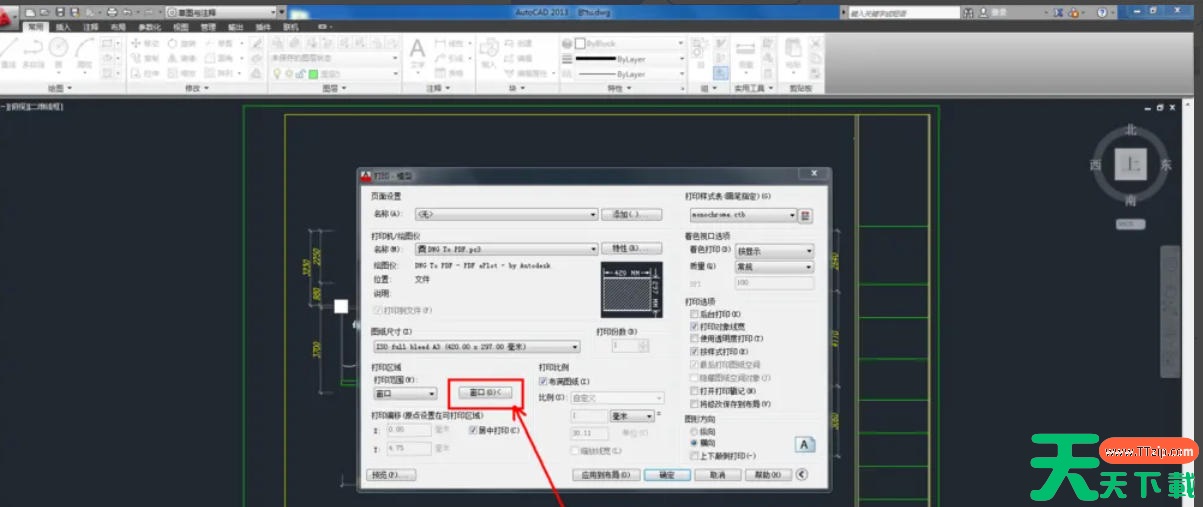Click the landscape orientation preview icon
The image size is (1203, 507).
[x=804, y=445]
